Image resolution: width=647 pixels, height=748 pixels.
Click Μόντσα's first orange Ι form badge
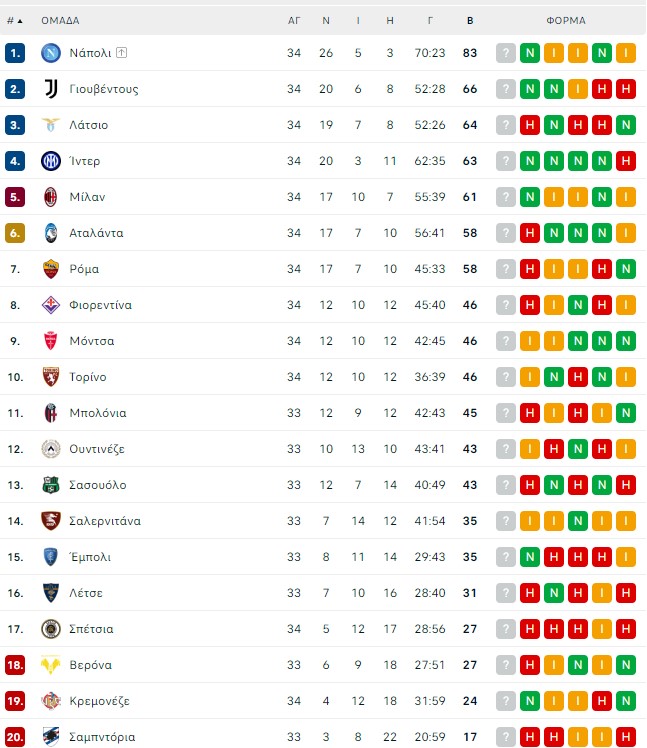(x=530, y=341)
